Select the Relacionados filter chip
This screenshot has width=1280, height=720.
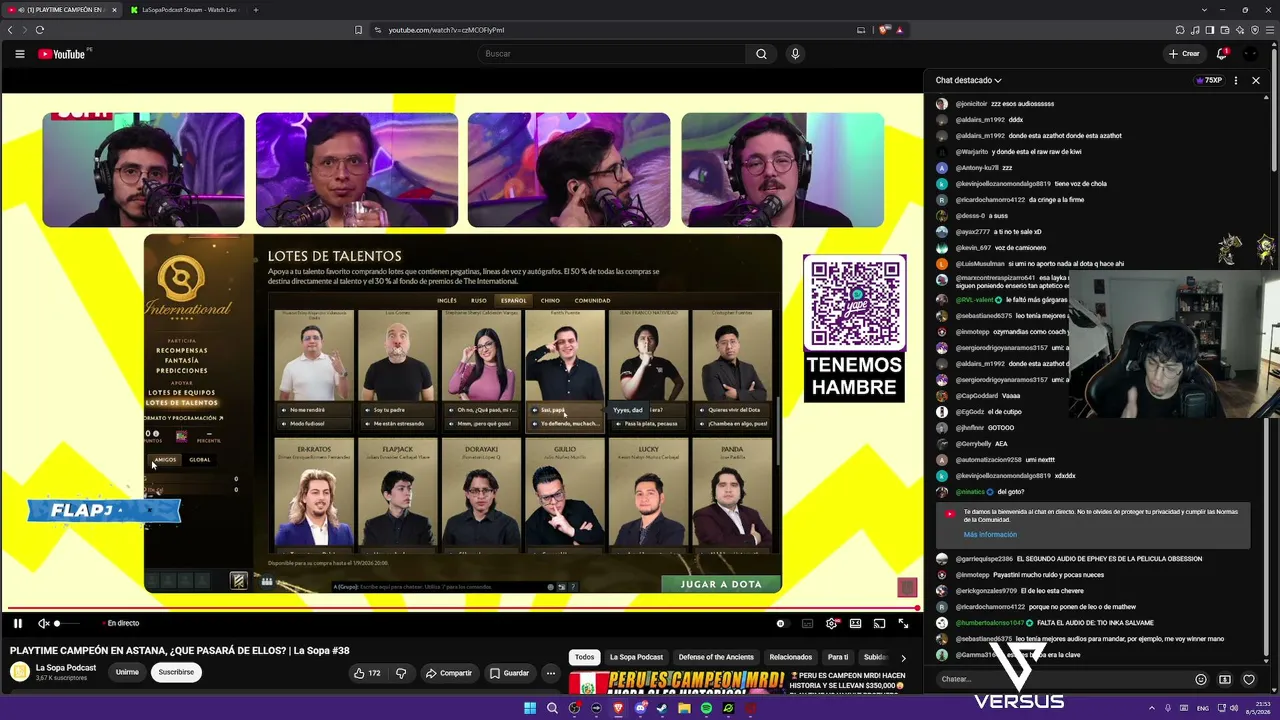click(790, 657)
